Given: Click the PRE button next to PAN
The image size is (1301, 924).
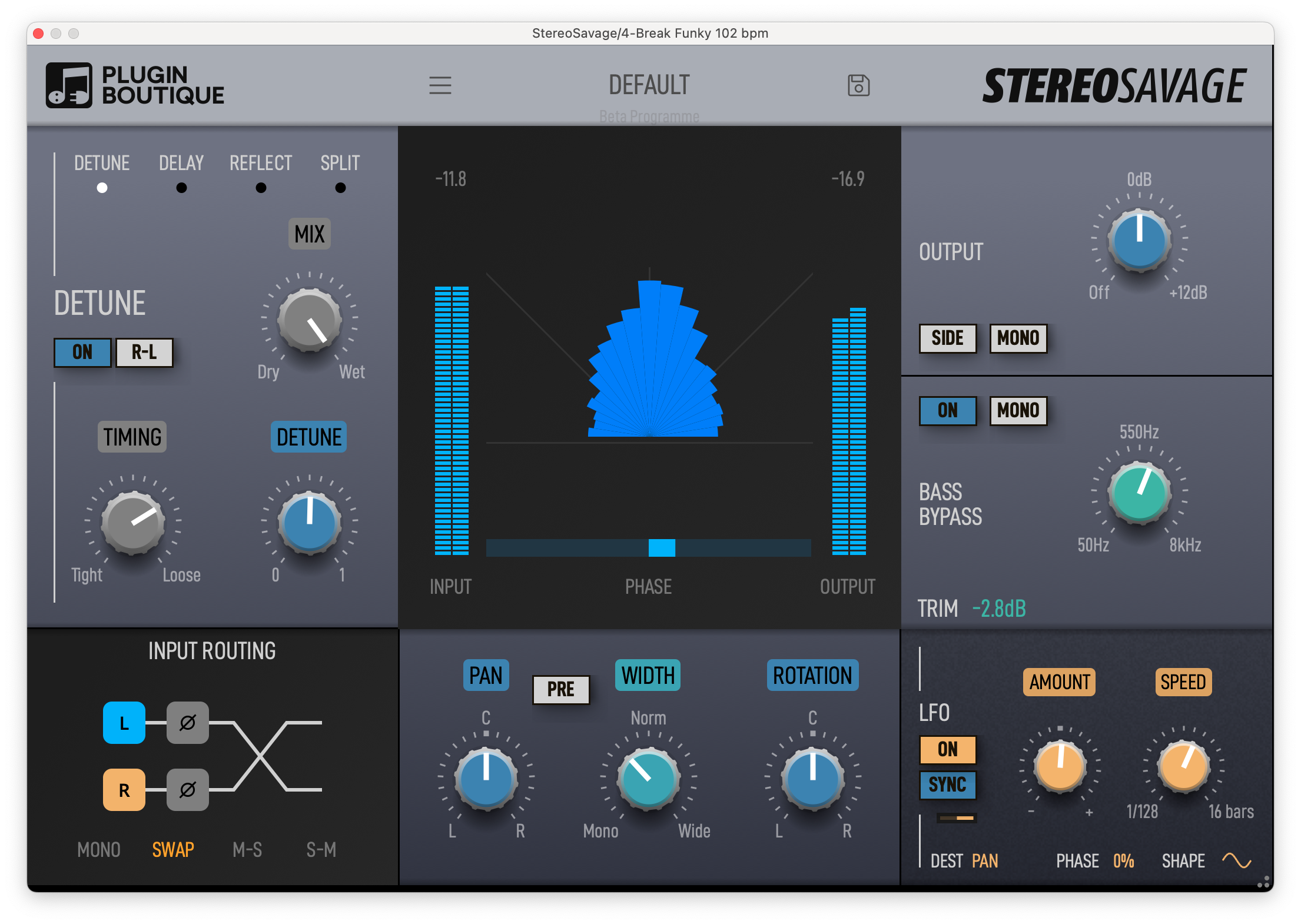Looking at the screenshot, I should [560, 689].
